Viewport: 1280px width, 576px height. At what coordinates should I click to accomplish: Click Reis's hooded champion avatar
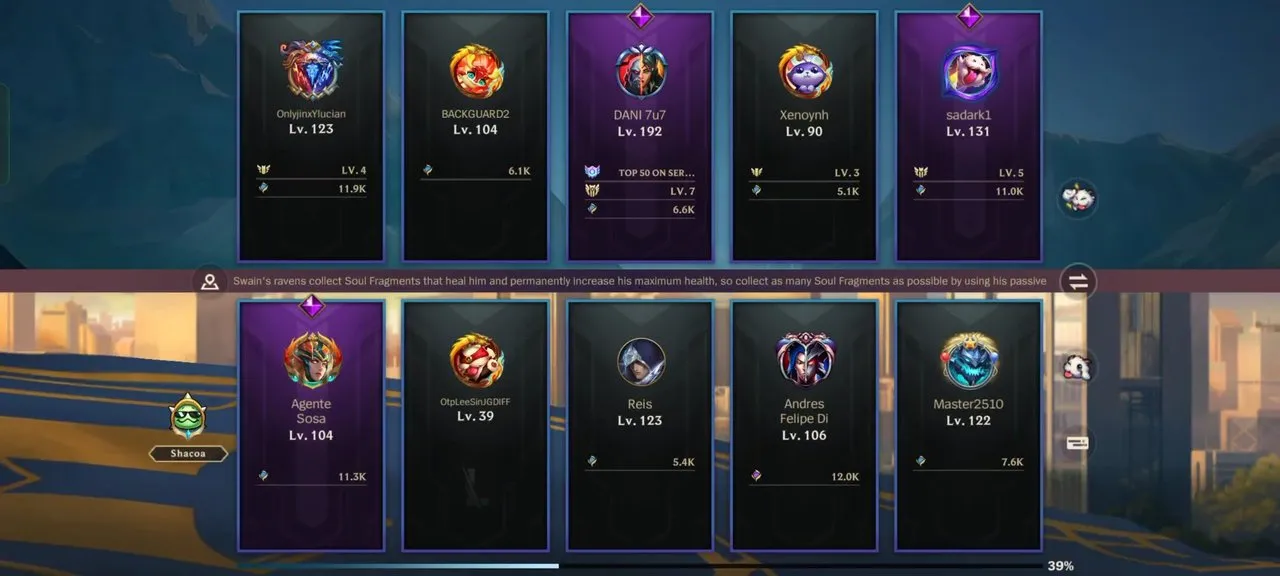pos(641,362)
